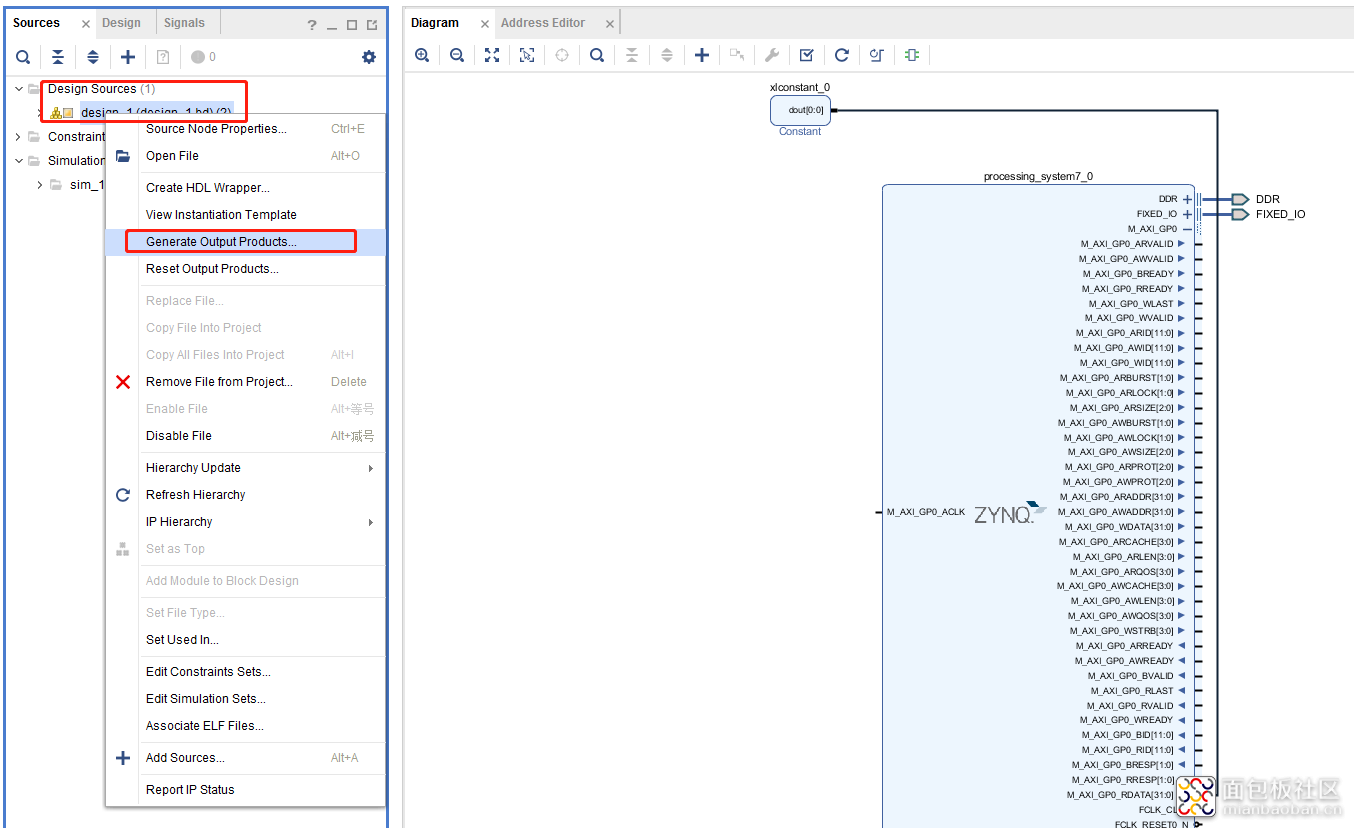Close the Diagram tab

click(485, 24)
